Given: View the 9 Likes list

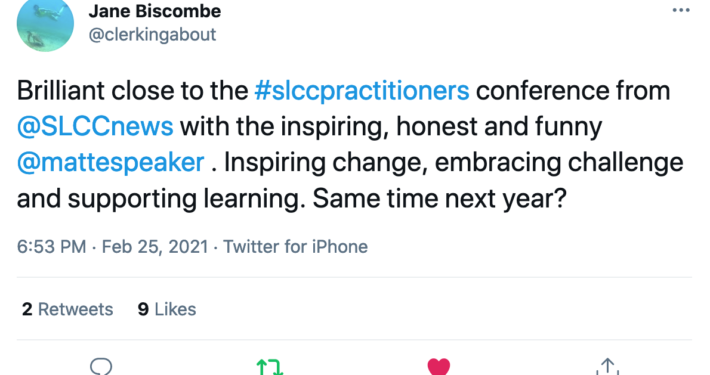Looking at the screenshot, I should click(167, 309).
